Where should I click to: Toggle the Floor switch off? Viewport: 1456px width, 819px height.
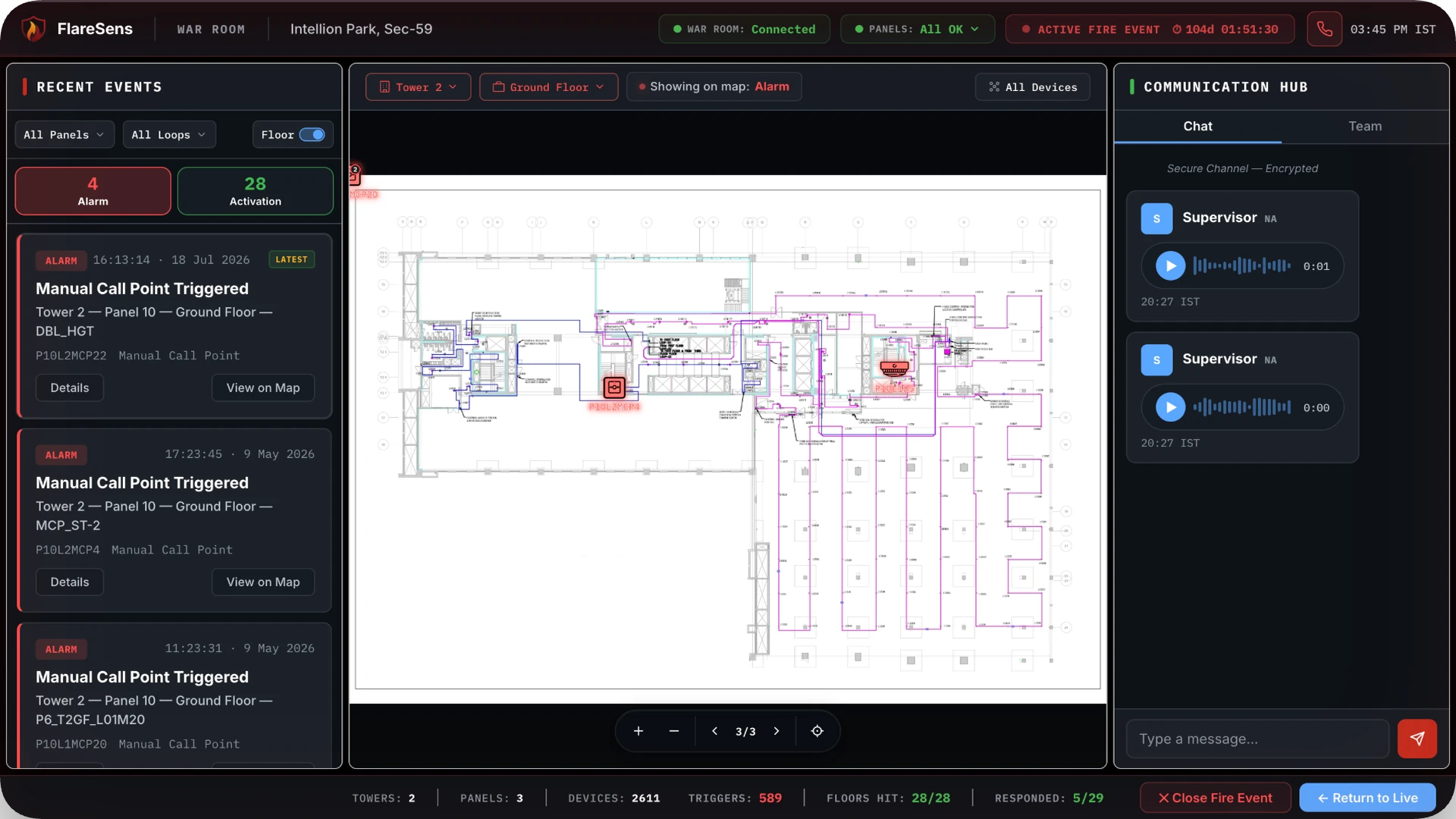(312, 135)
